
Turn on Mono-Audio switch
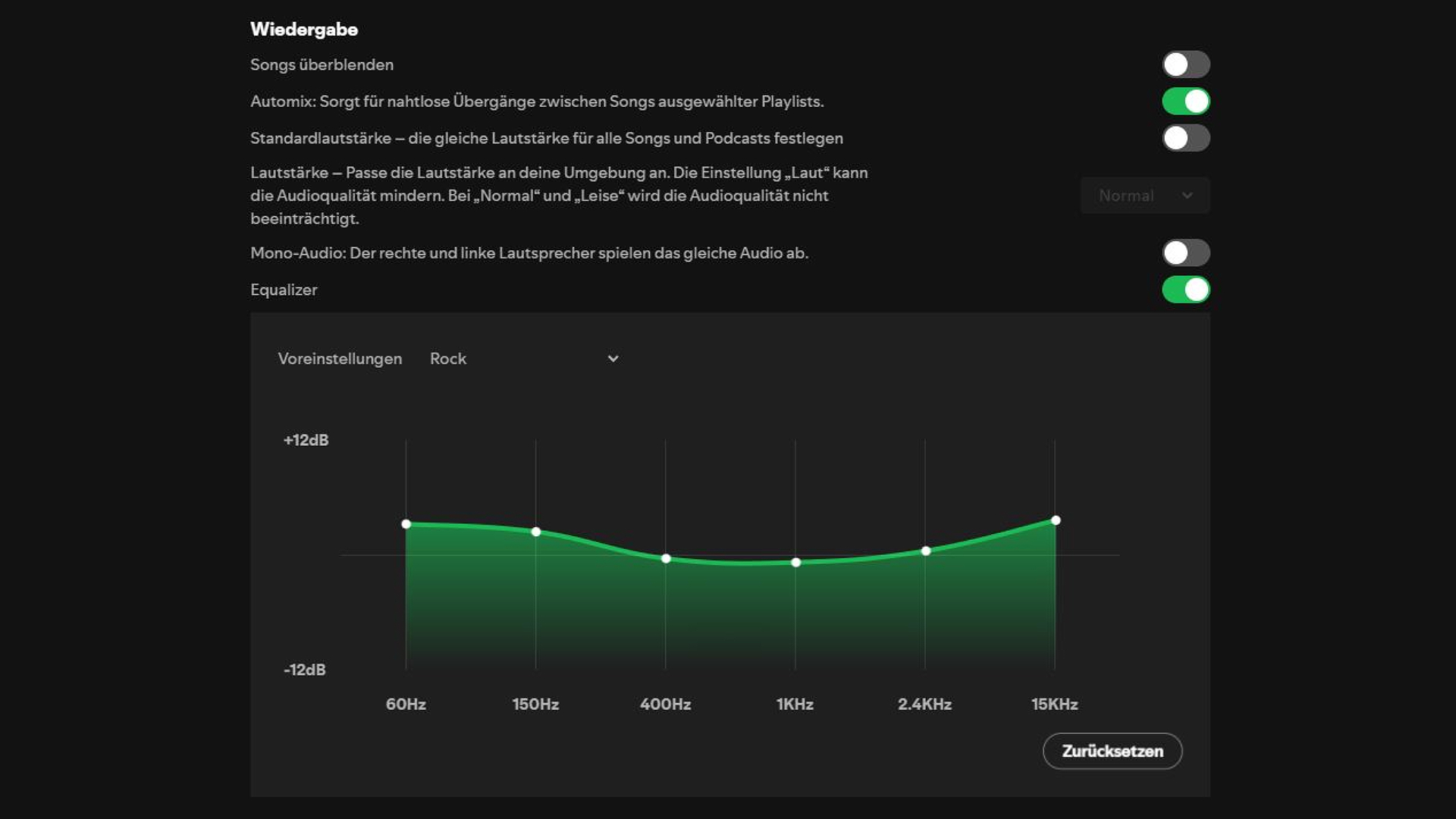click(x=1185, y=253)
